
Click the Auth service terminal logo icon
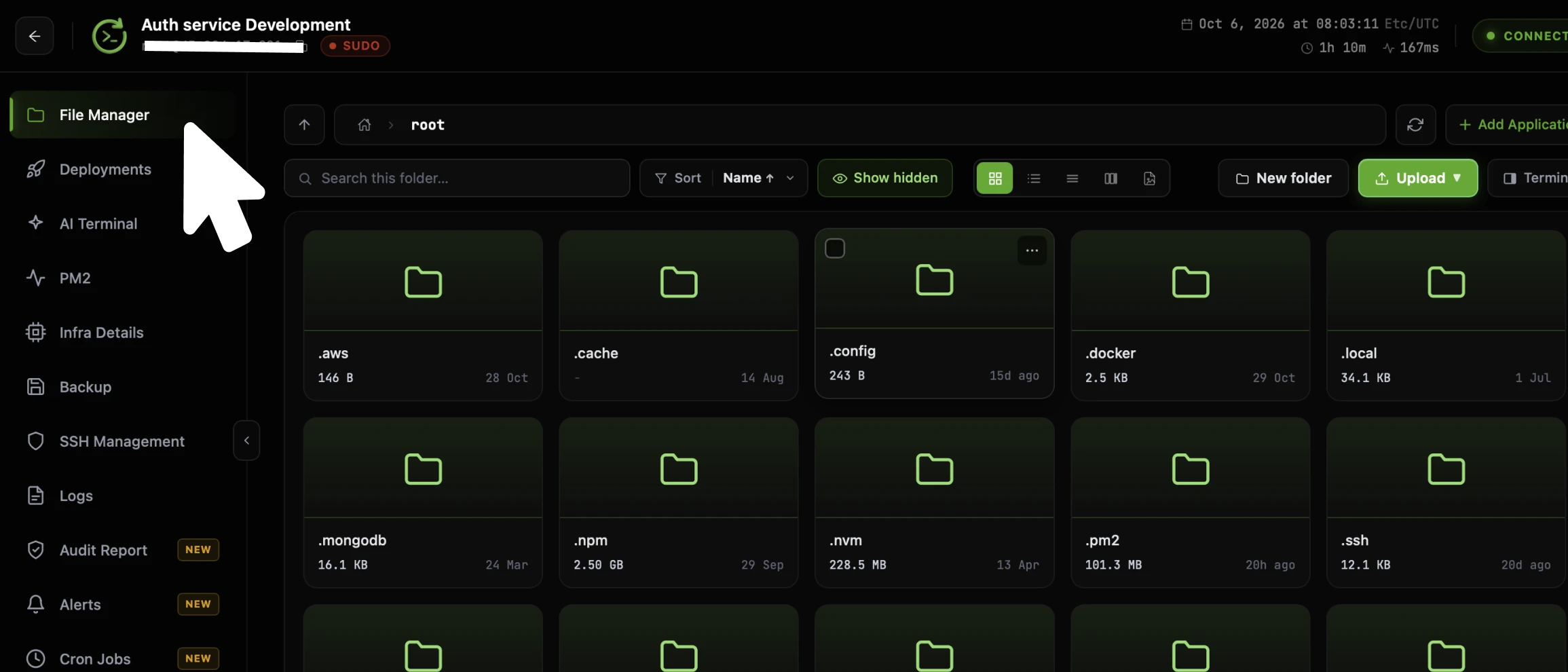(109, 36)
